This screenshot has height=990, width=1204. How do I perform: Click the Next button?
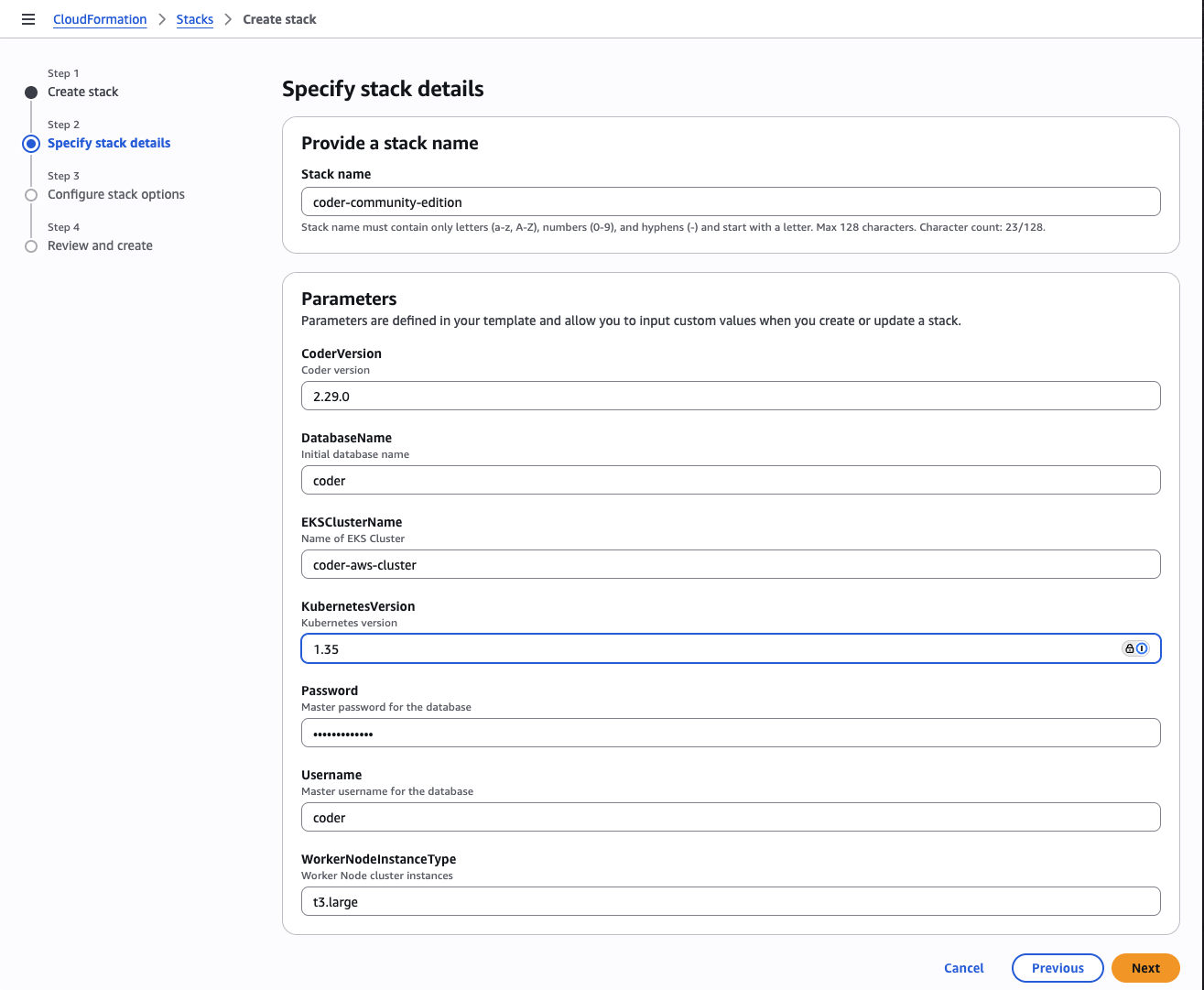point(1145,967)
